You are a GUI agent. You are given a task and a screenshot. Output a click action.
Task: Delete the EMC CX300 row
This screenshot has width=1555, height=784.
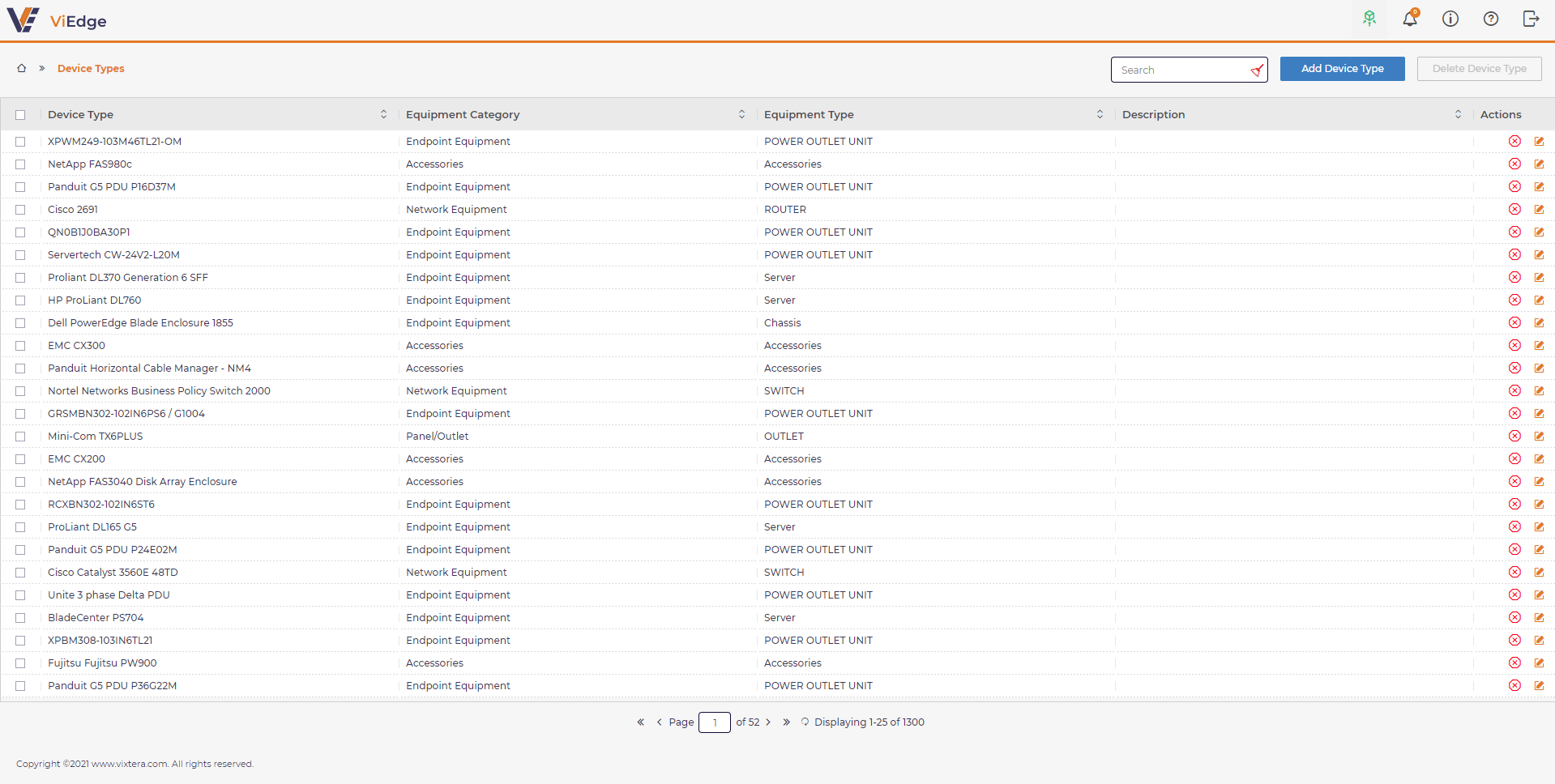(1514, 345)
